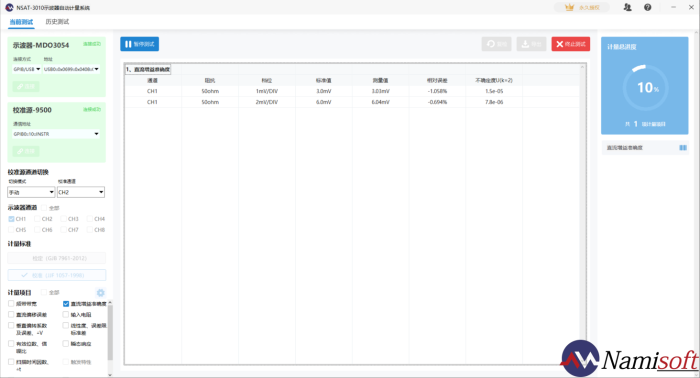
Task: Select the verification GJB 7961-2012 standard
Action: [57, 258]
